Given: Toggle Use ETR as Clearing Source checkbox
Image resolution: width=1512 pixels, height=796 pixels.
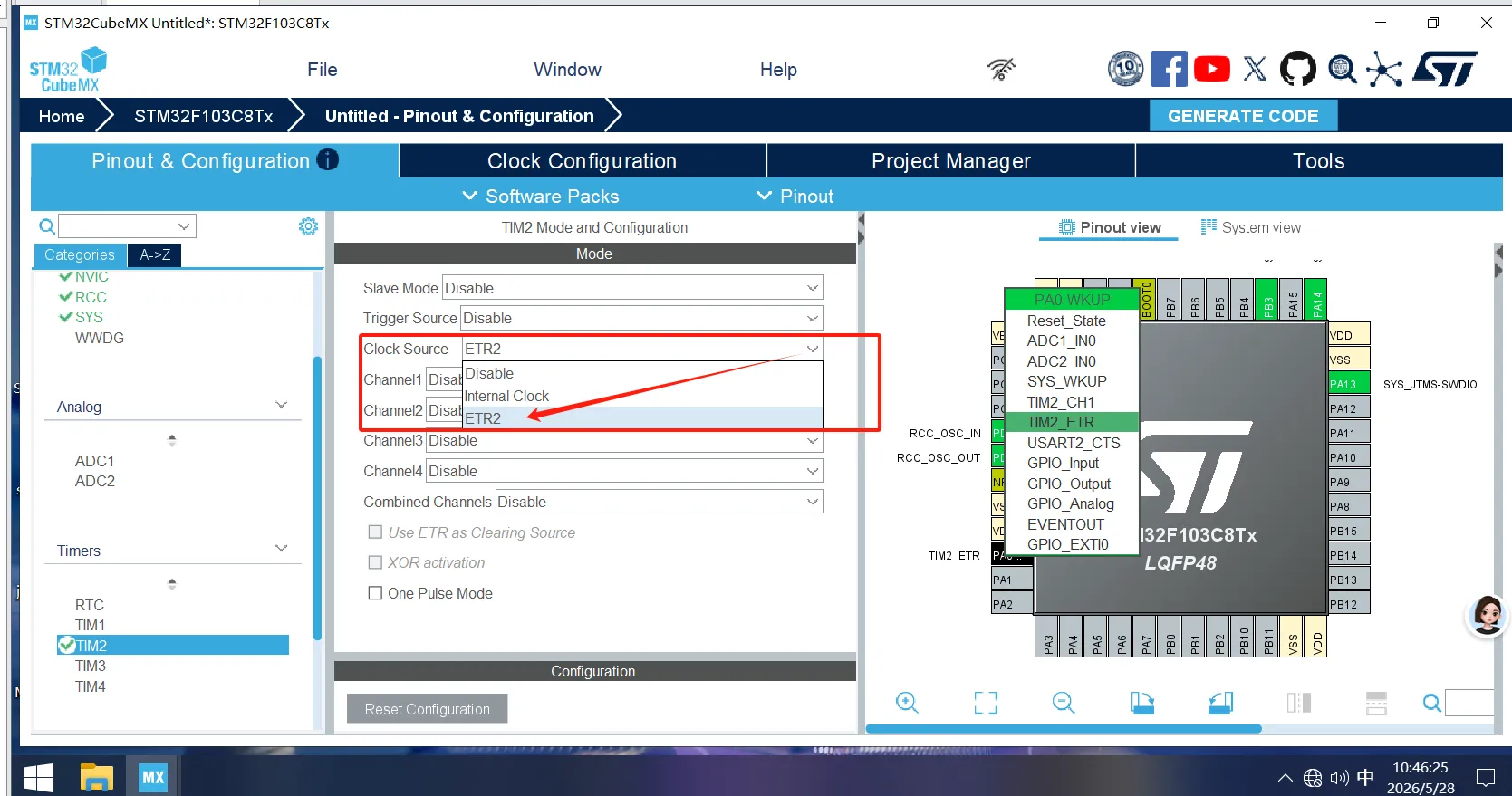Looking at the screenshot, I should tap(375, 532).
